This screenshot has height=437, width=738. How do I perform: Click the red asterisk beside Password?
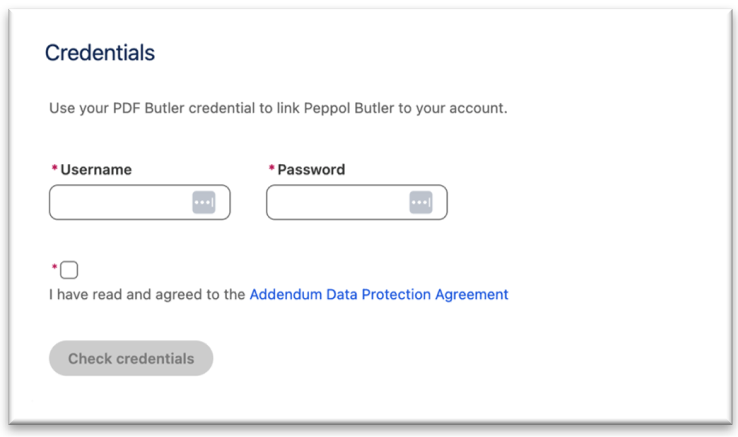(271, 170)
